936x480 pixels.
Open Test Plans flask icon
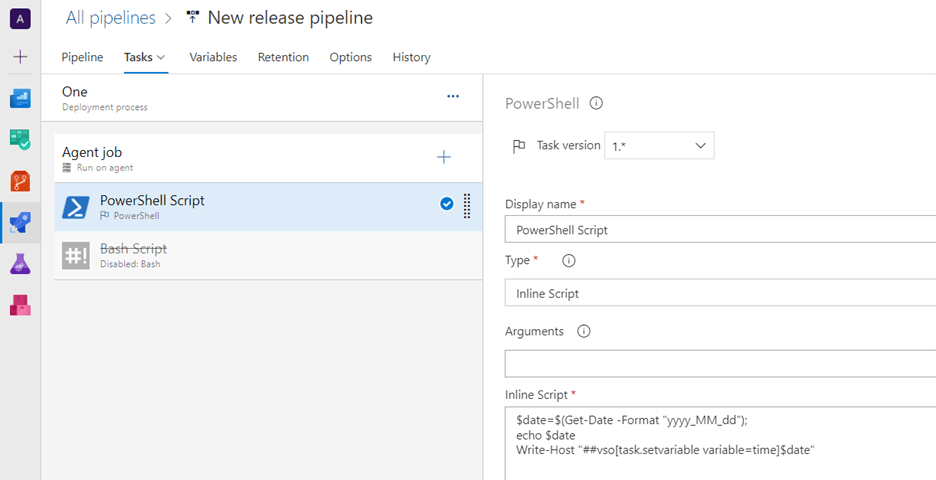[20, 264]
